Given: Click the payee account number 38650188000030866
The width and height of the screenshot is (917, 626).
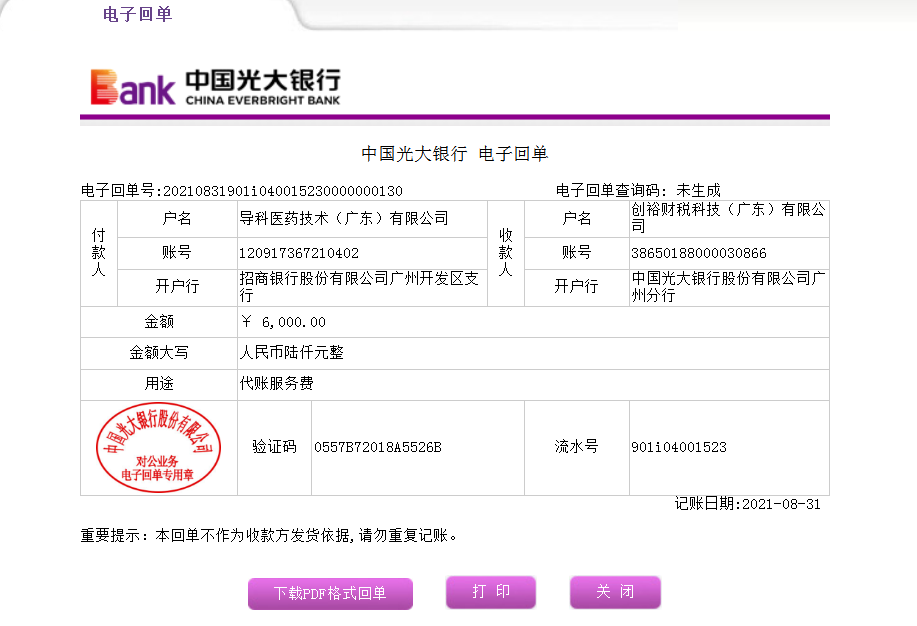Looking at the screenshot, I should coord(698,253).
